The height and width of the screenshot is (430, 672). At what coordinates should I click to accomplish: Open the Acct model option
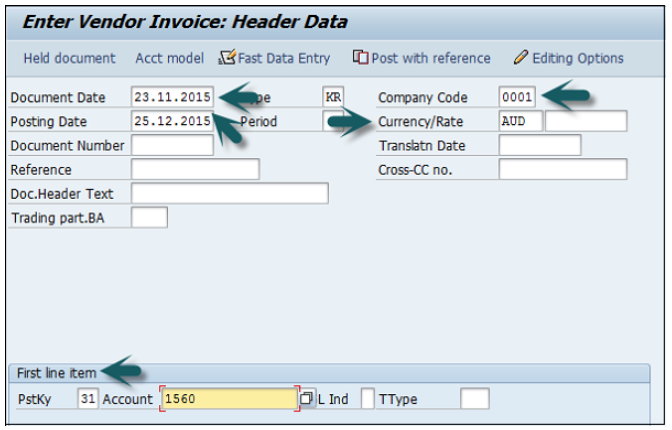pos(169,58)
